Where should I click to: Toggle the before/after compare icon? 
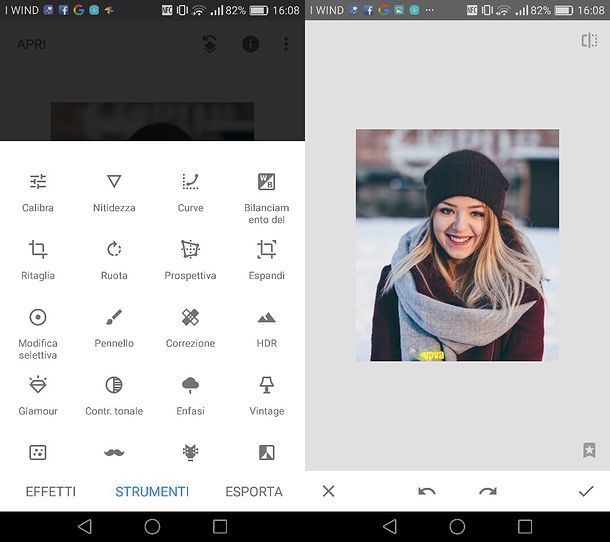coord(589,40)
